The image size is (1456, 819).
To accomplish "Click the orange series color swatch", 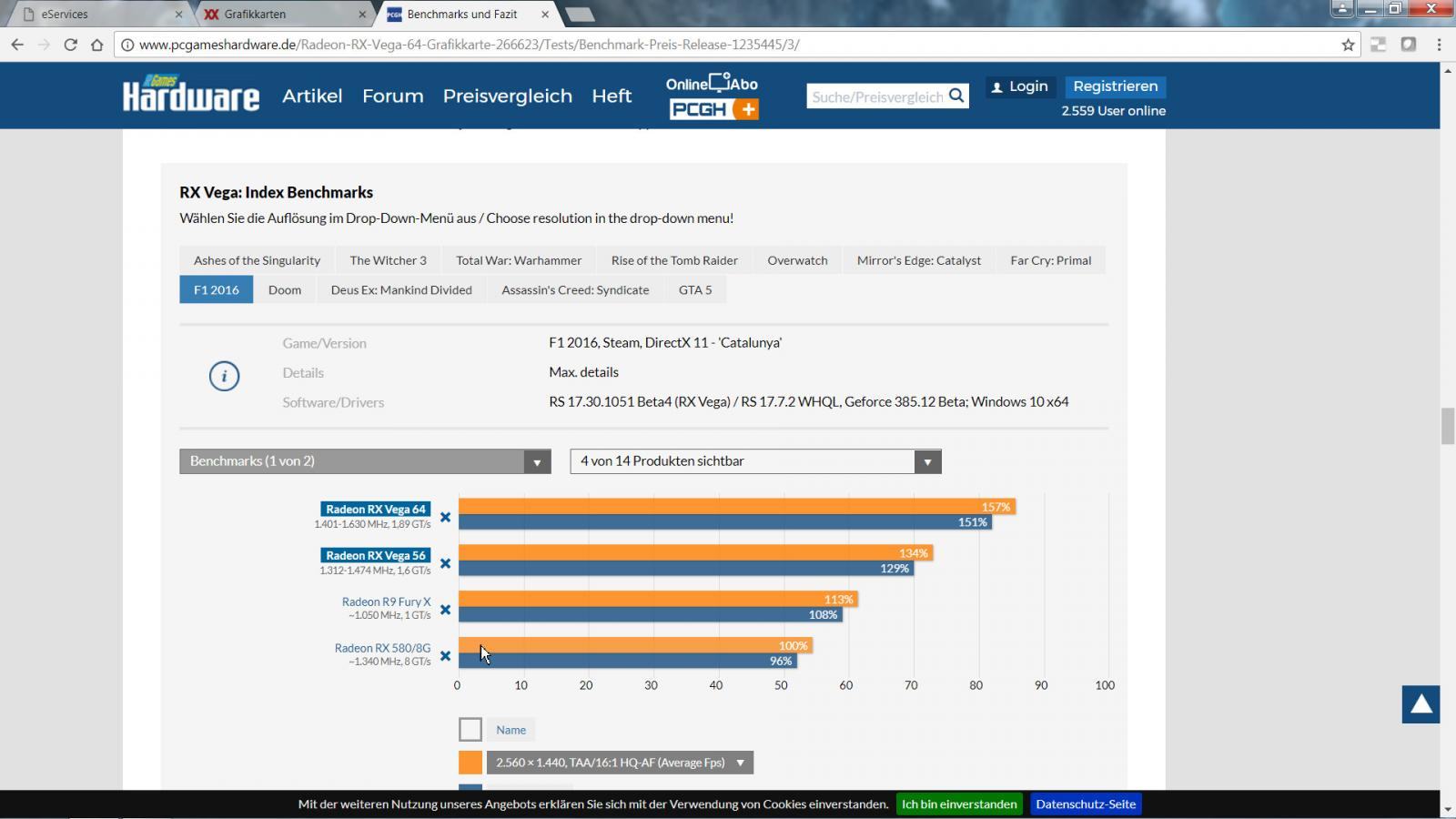I will point(470,763).
